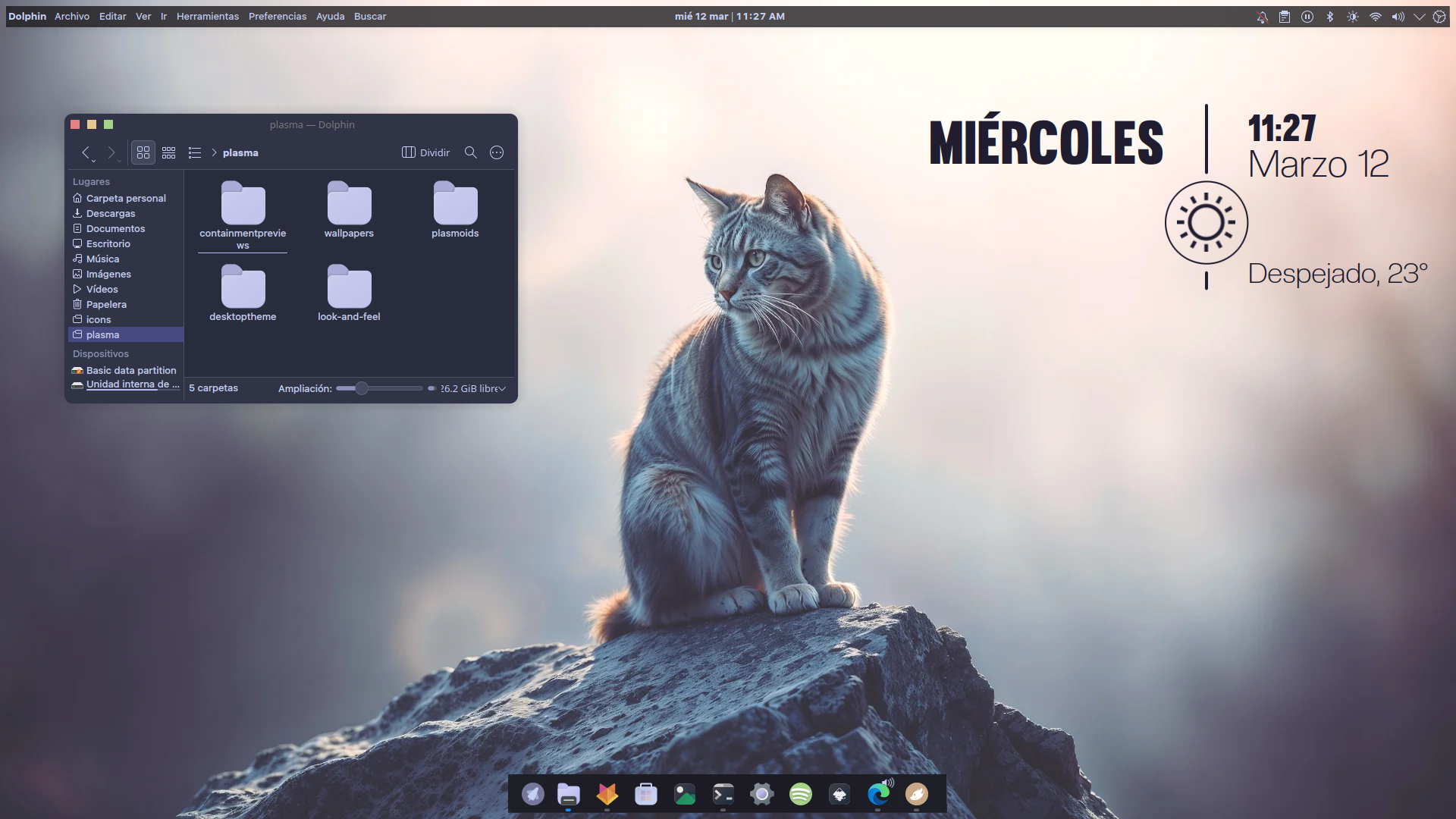Open Vídeos in the sidebar

click(126, 289)
